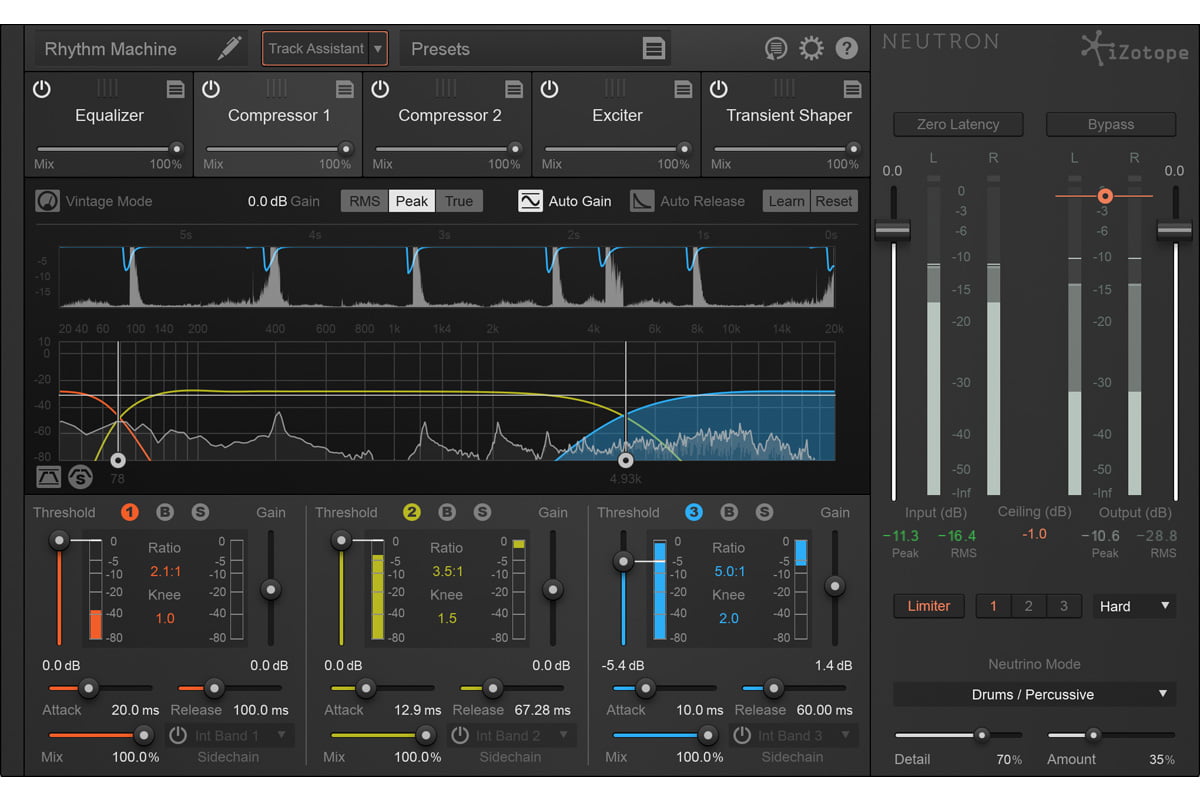The image size is (1200, 800).
Task: Open Int Band 2 sidechain dropdown
Action: click(525, 735)
